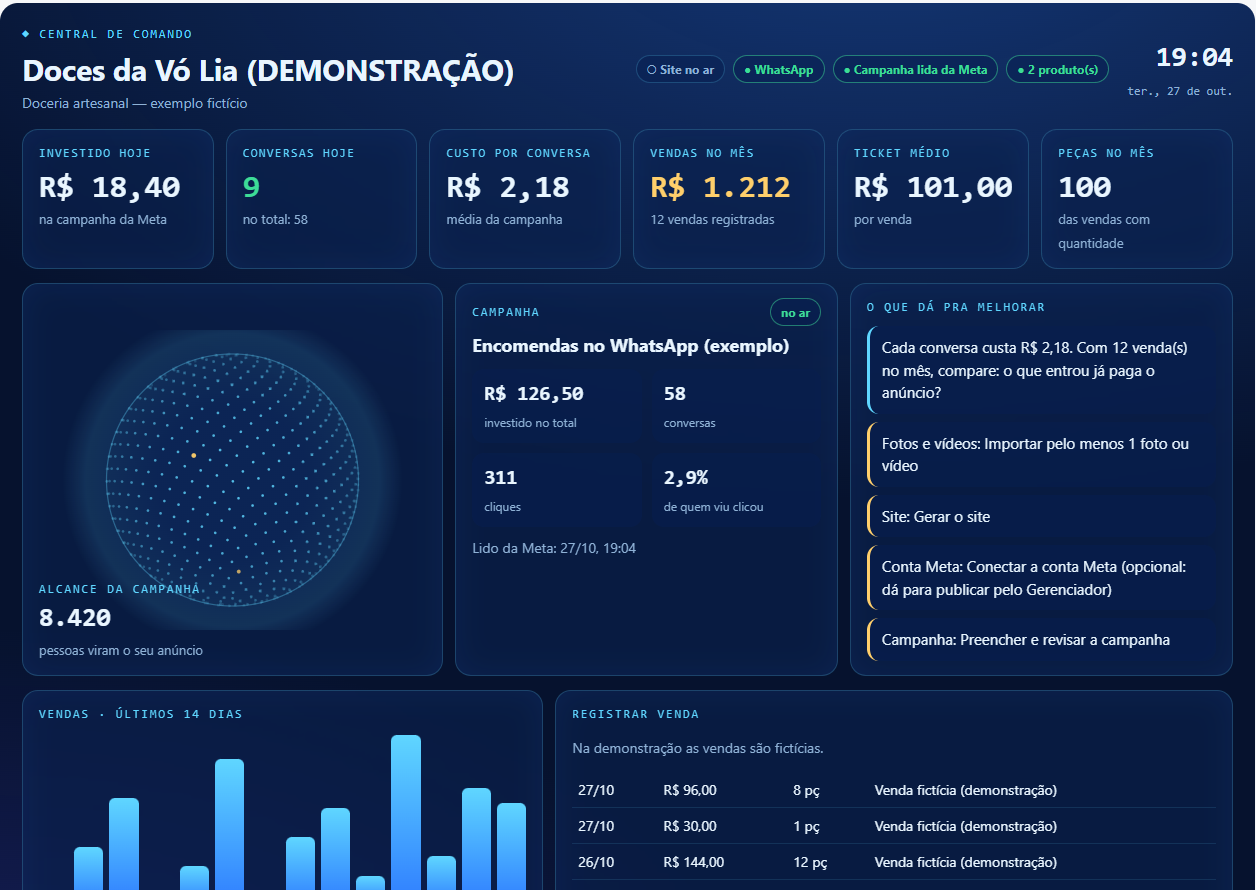
Task: Select the "R$ 96,00" sale amount
Action: pyautogui.click(x=690, y=790)
